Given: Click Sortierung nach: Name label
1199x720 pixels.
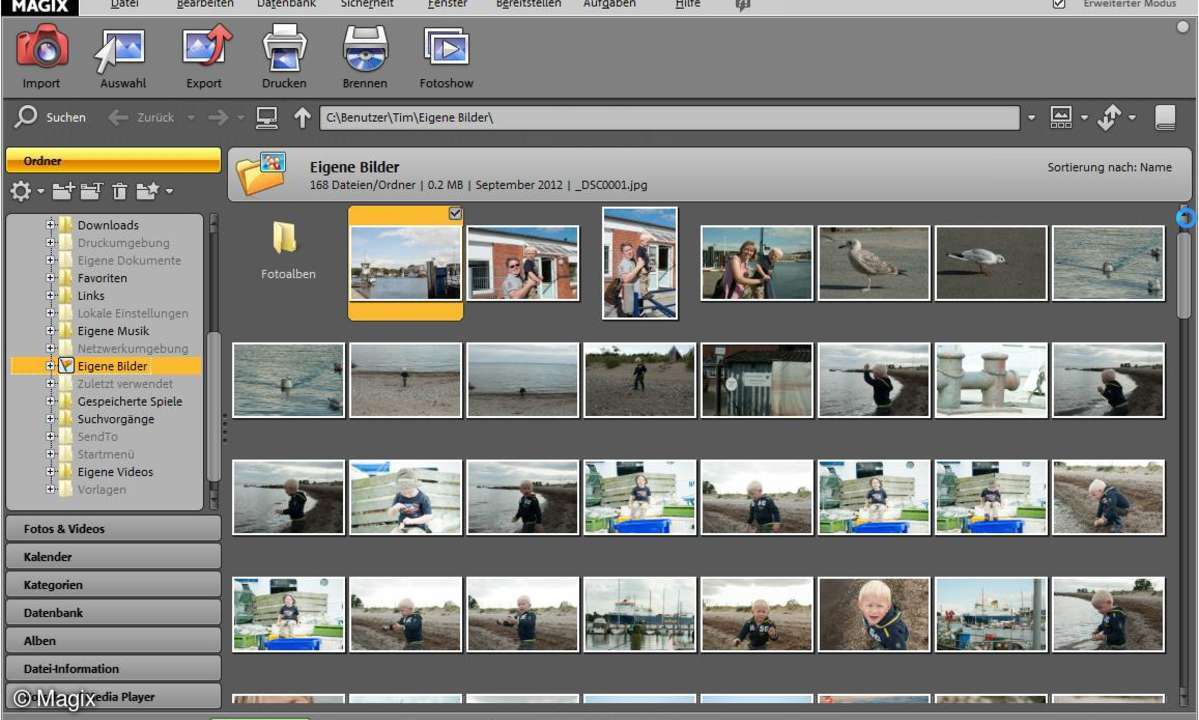Looking at the screenshot, I should 1110,167.
